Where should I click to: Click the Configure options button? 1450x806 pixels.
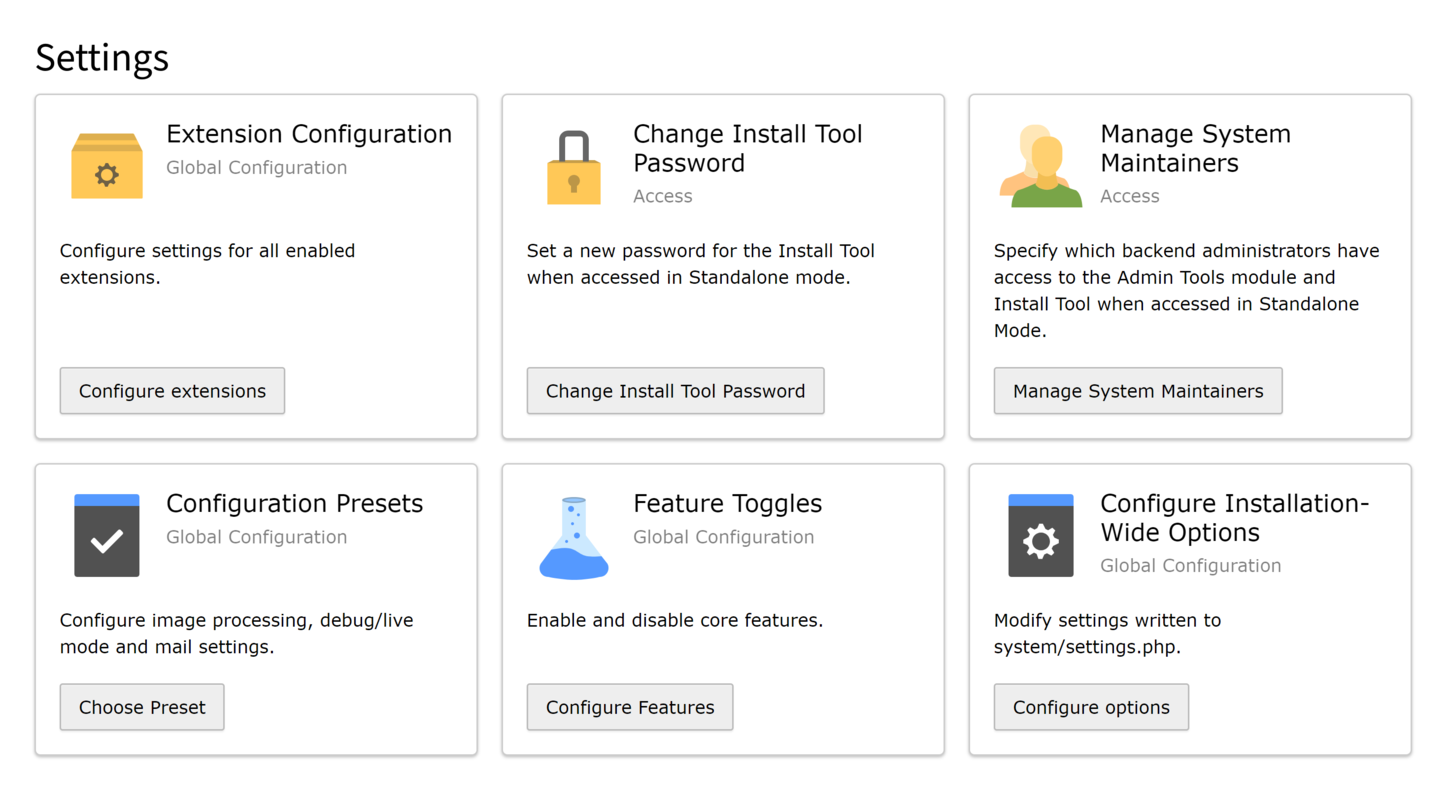coord(1091,707)
